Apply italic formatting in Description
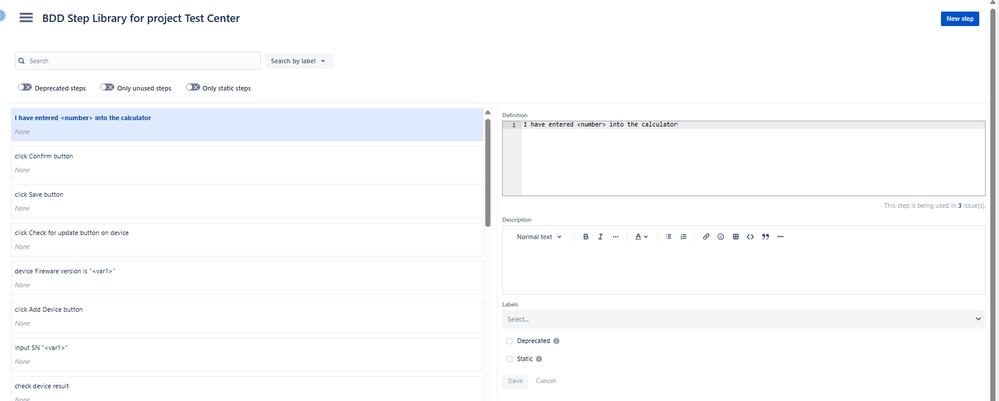Image resolution: width=999 pixels, height=401 pixels. tap(600, 237)
